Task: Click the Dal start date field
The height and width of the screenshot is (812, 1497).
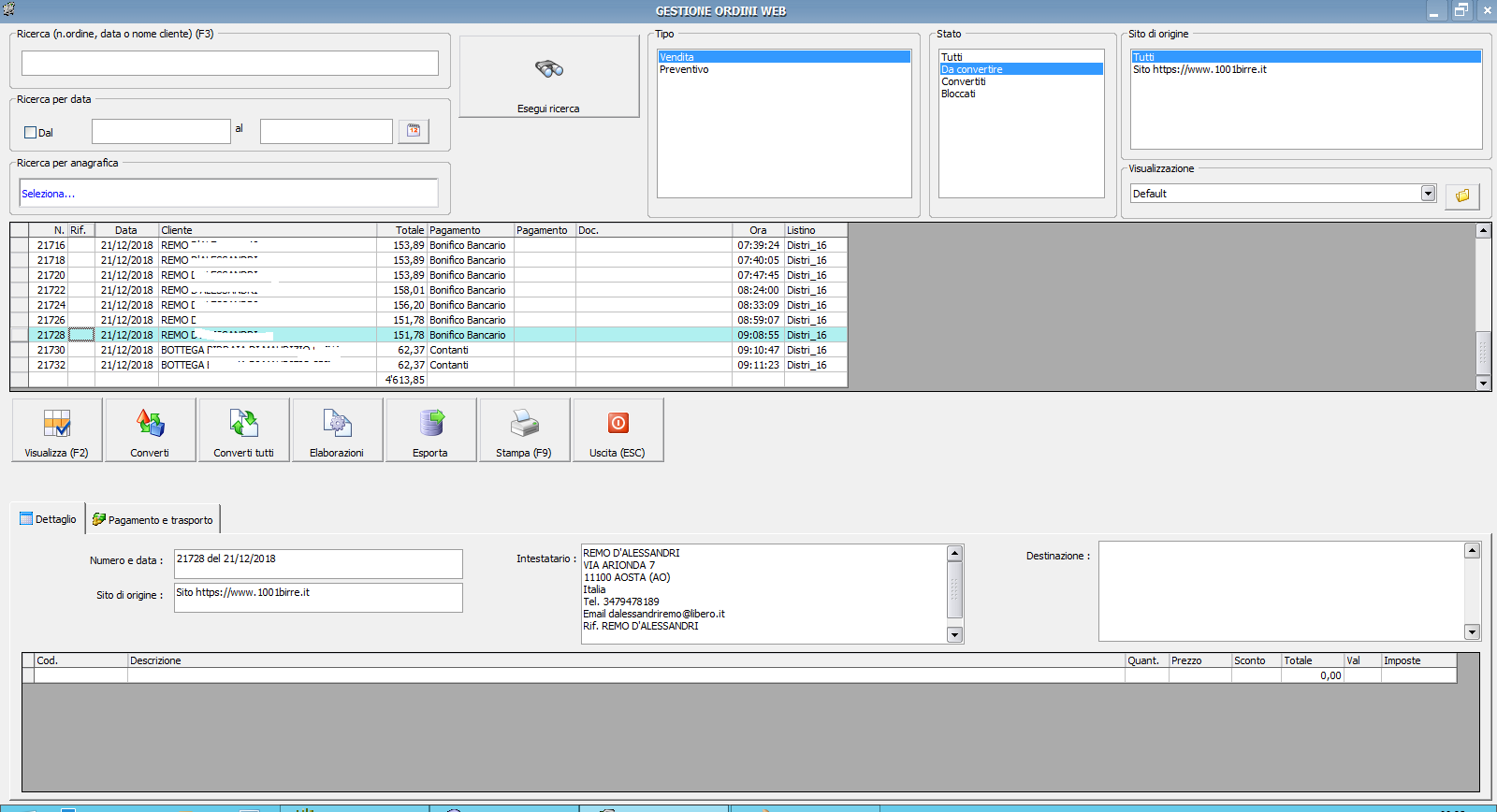Action: 161,131
